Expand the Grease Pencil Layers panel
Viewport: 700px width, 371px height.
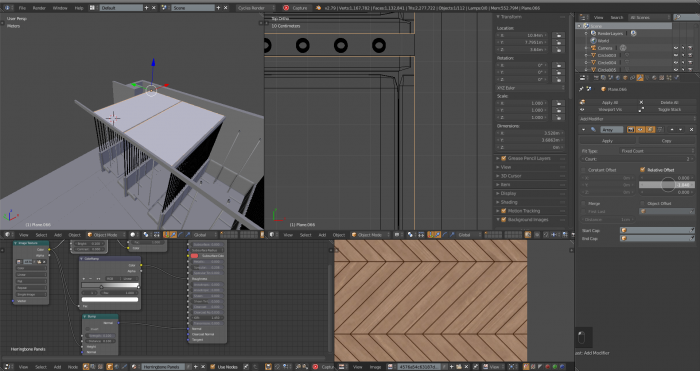[498, 158]
